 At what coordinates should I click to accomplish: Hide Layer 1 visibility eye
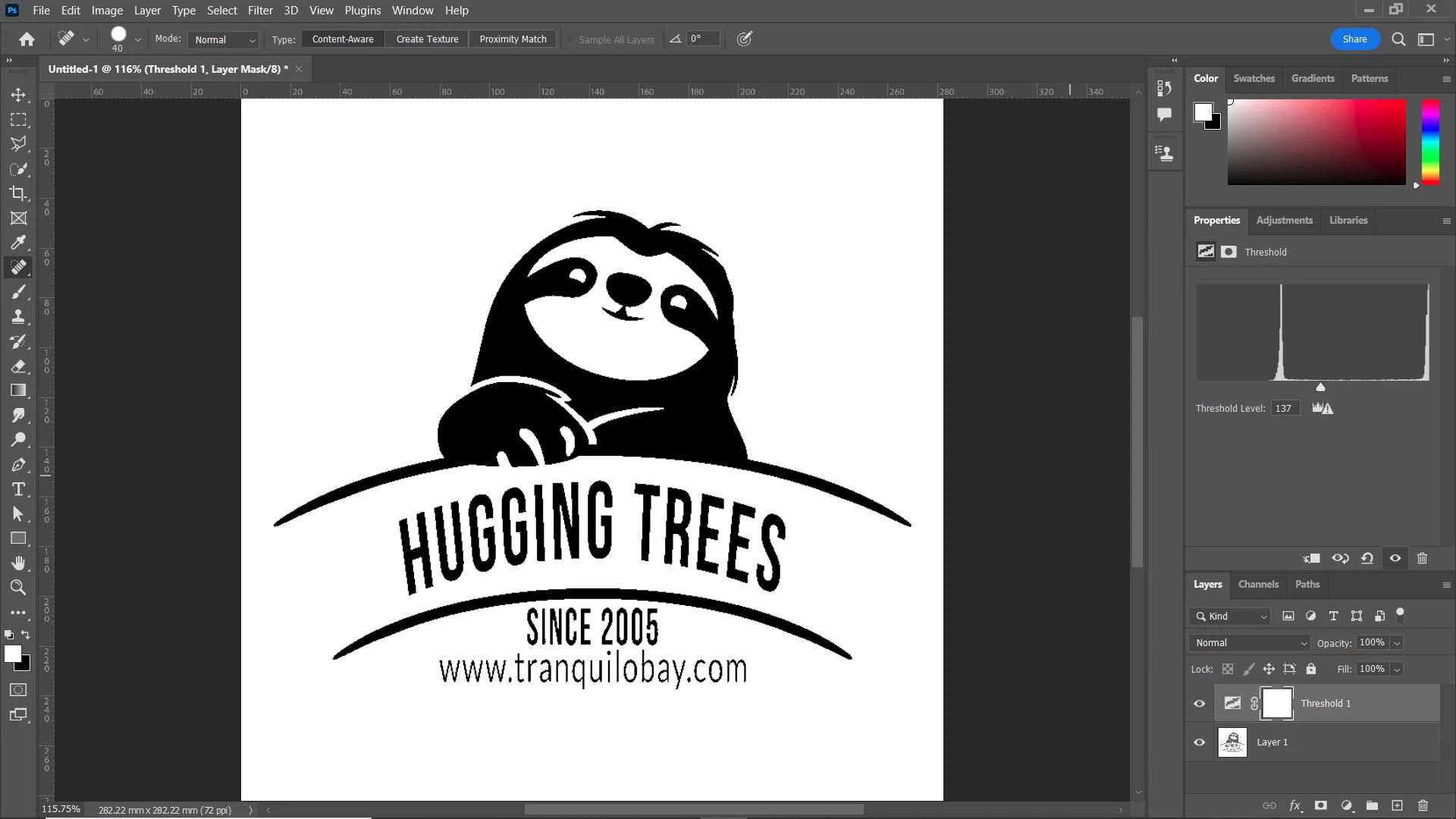point(1199,742)
